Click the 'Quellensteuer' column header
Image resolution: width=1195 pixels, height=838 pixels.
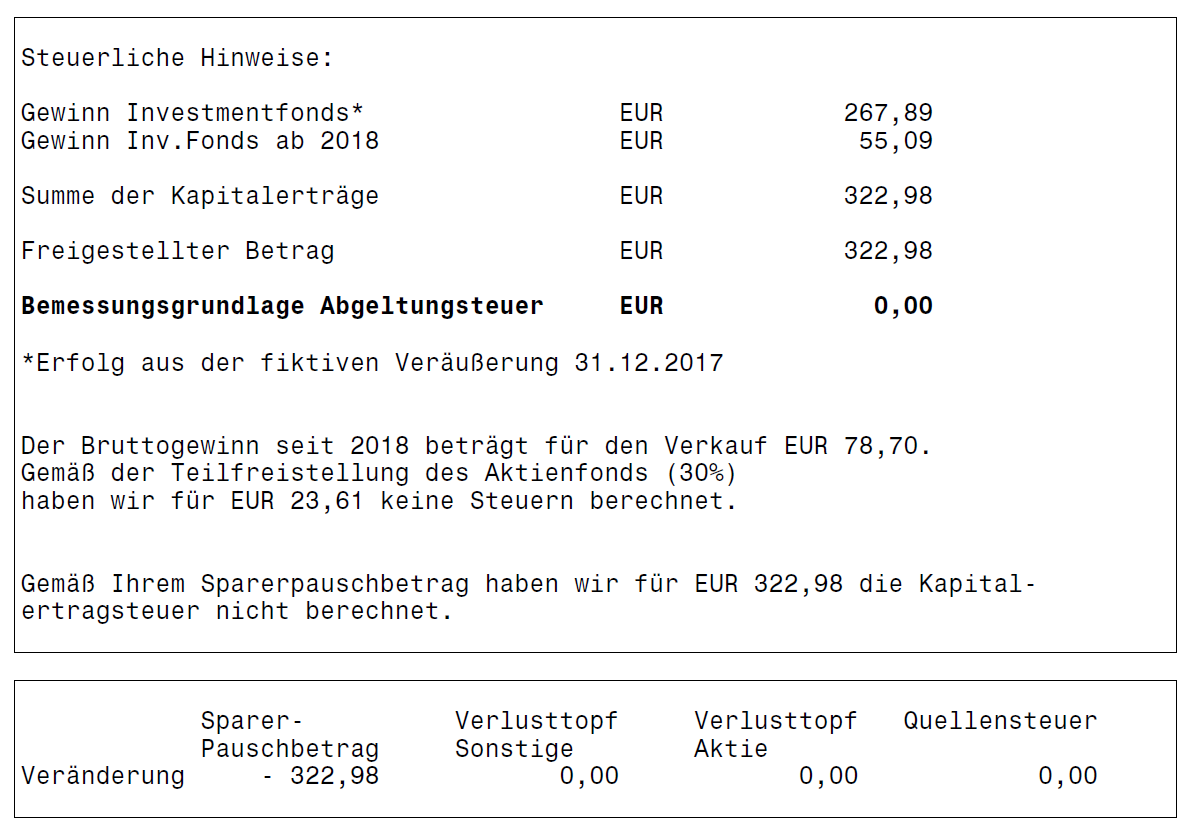coord(1000,721)
